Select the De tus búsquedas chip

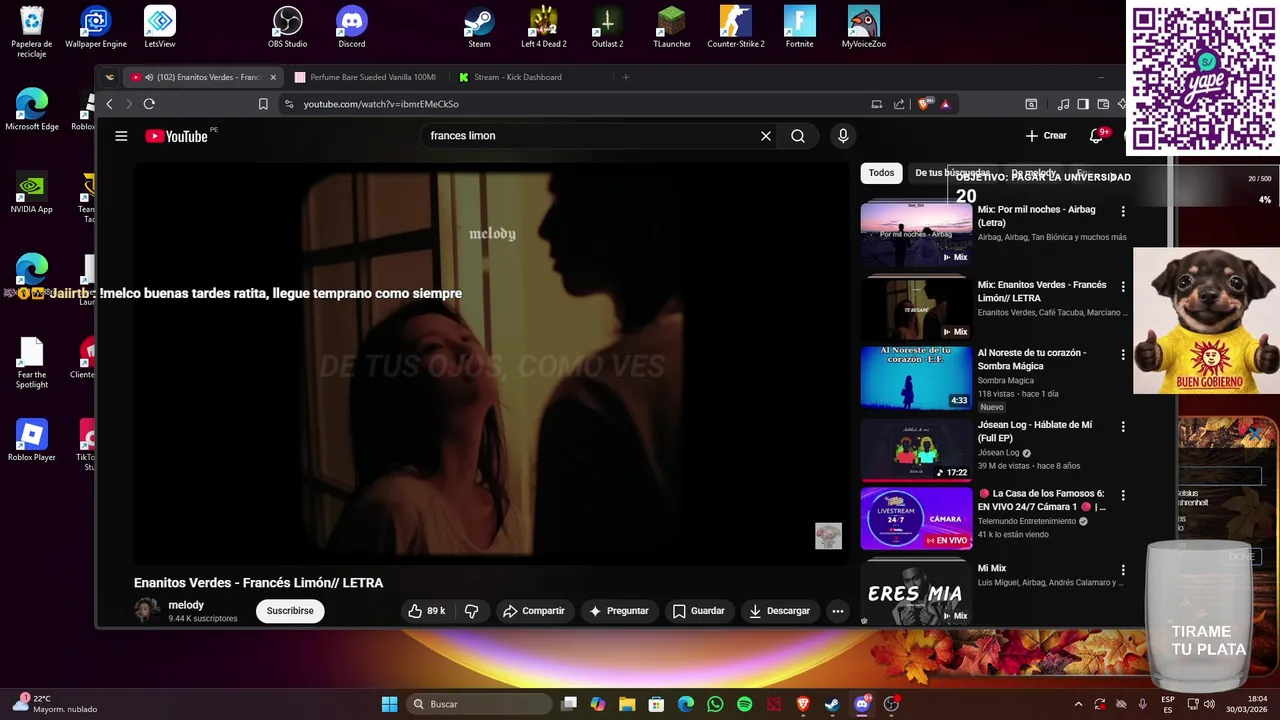tap(951, 173)
